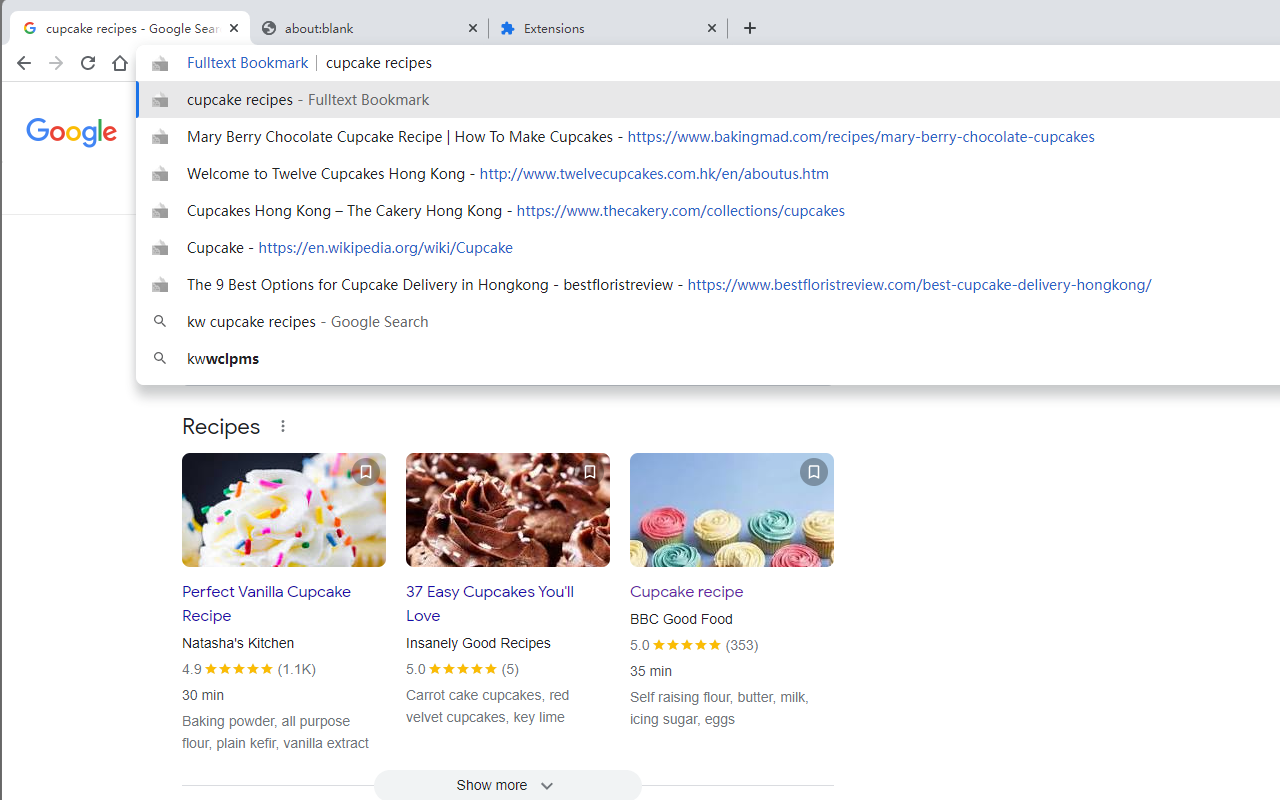
Task: Switch to the Extensions tab
Action: [608, 28]
